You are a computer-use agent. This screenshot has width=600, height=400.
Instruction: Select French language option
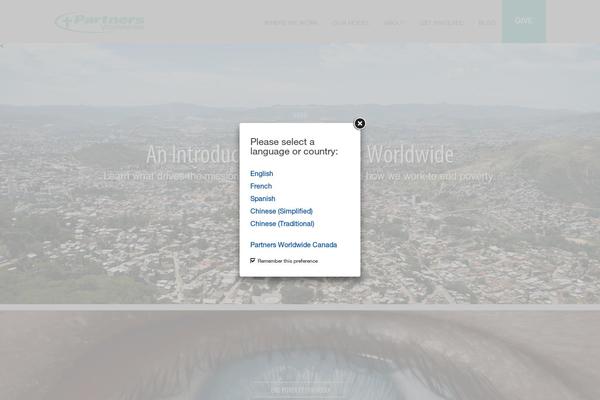(261, 186)
